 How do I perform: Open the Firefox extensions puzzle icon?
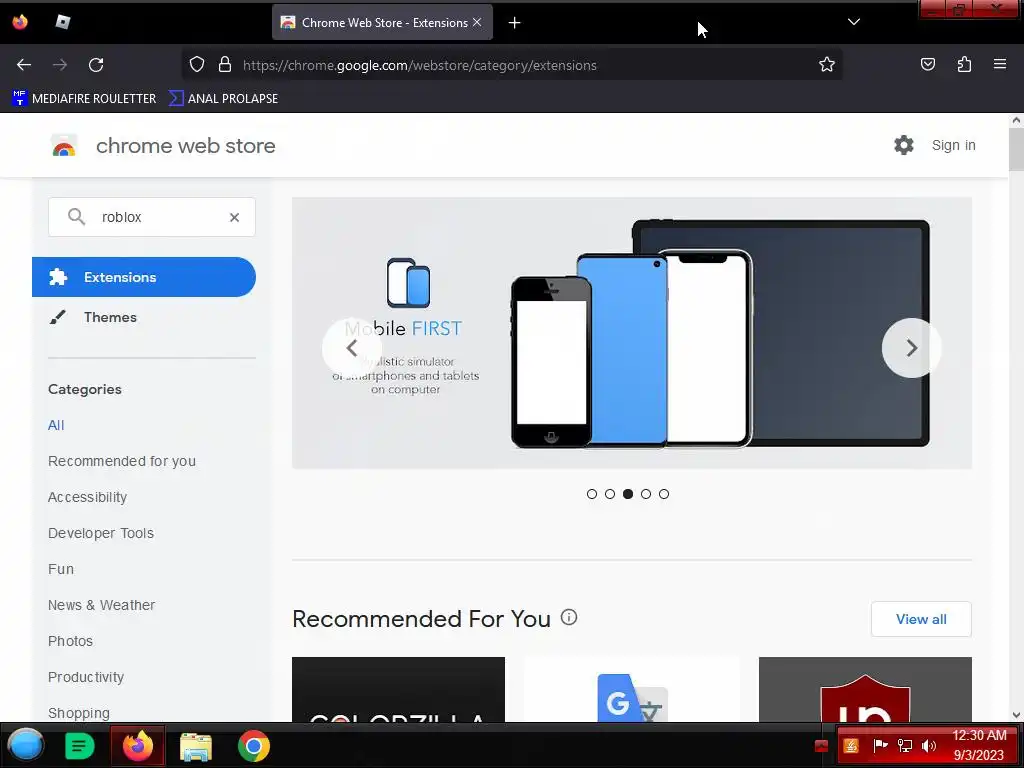964,64
